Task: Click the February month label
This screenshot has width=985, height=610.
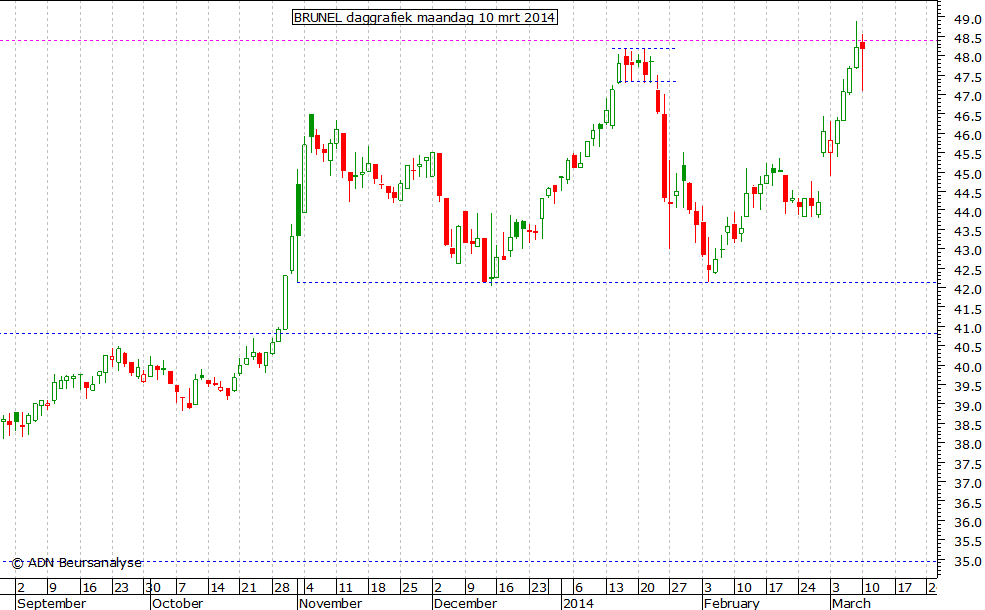Action: click(x=732, y=603)
